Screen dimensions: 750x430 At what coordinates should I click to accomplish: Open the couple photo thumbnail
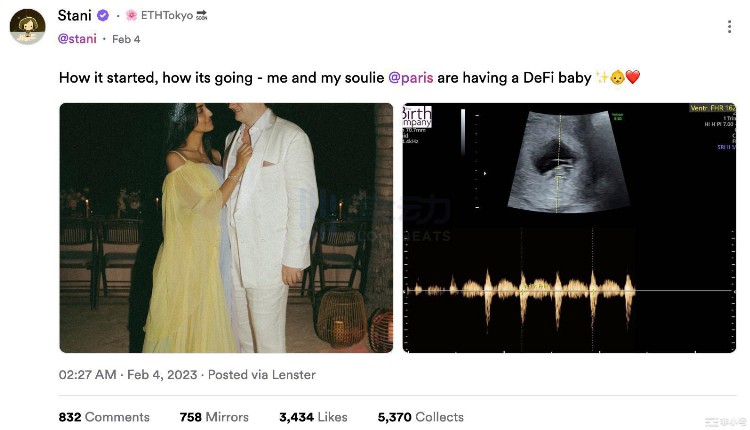[226, 228]
